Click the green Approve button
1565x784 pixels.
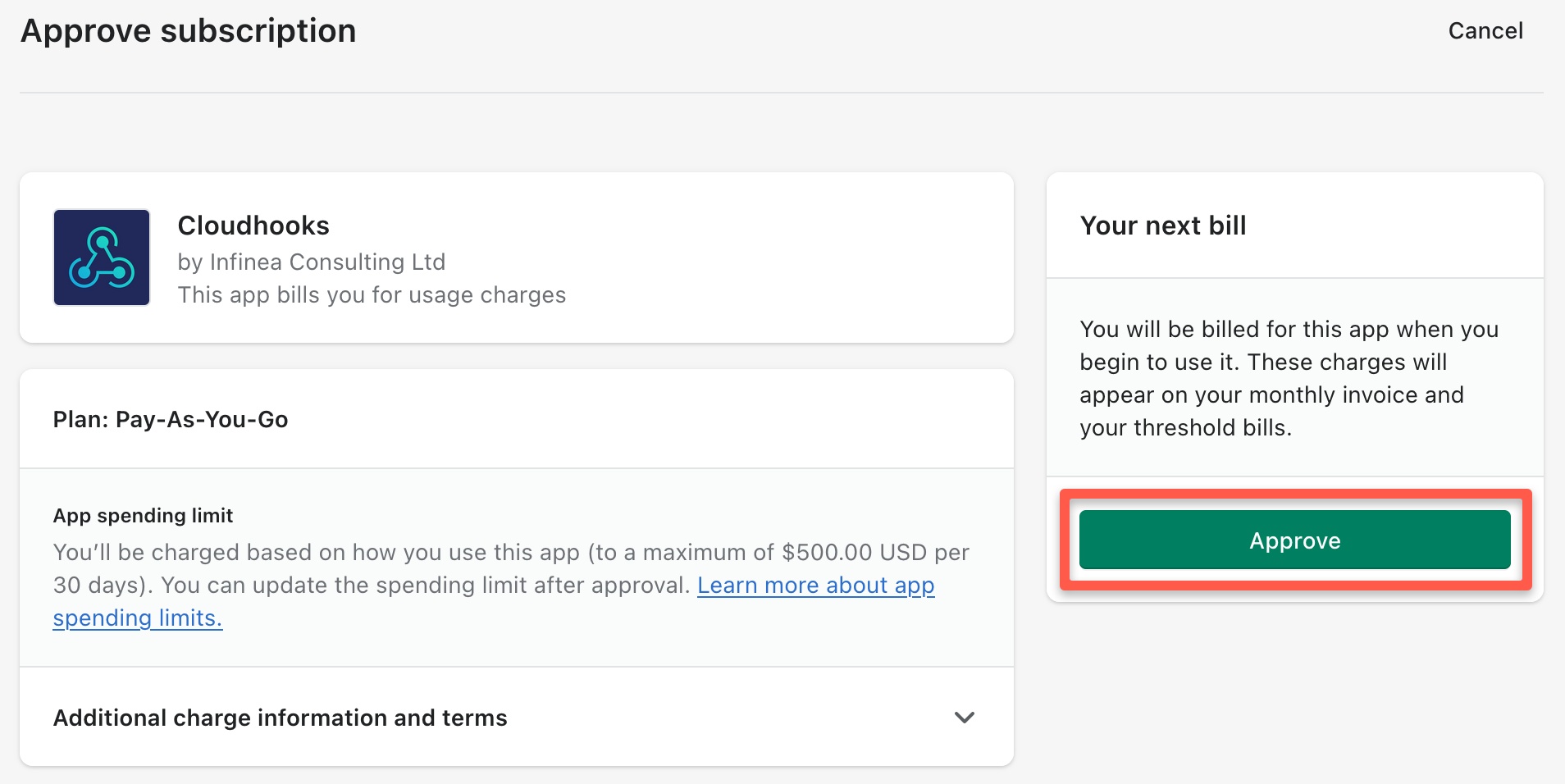[x=1294, y=540]
